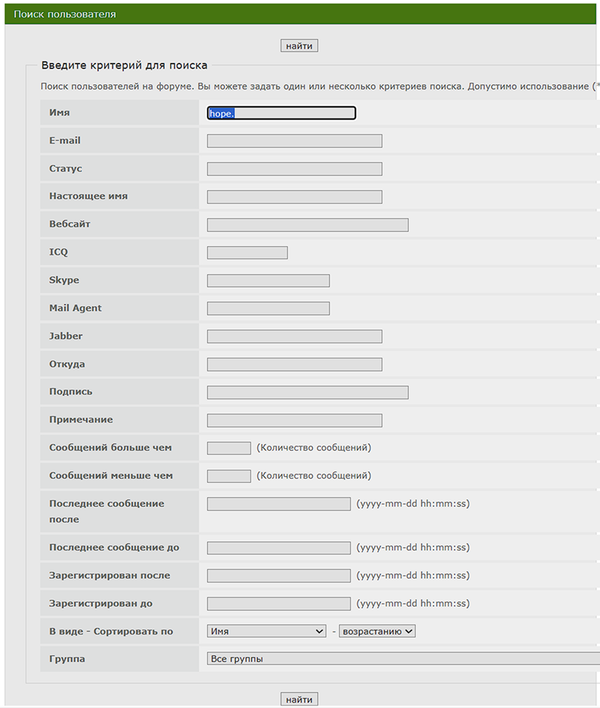Focus the Откуда location field
This screenshot has width=600, height=708.
click(294, 364)
